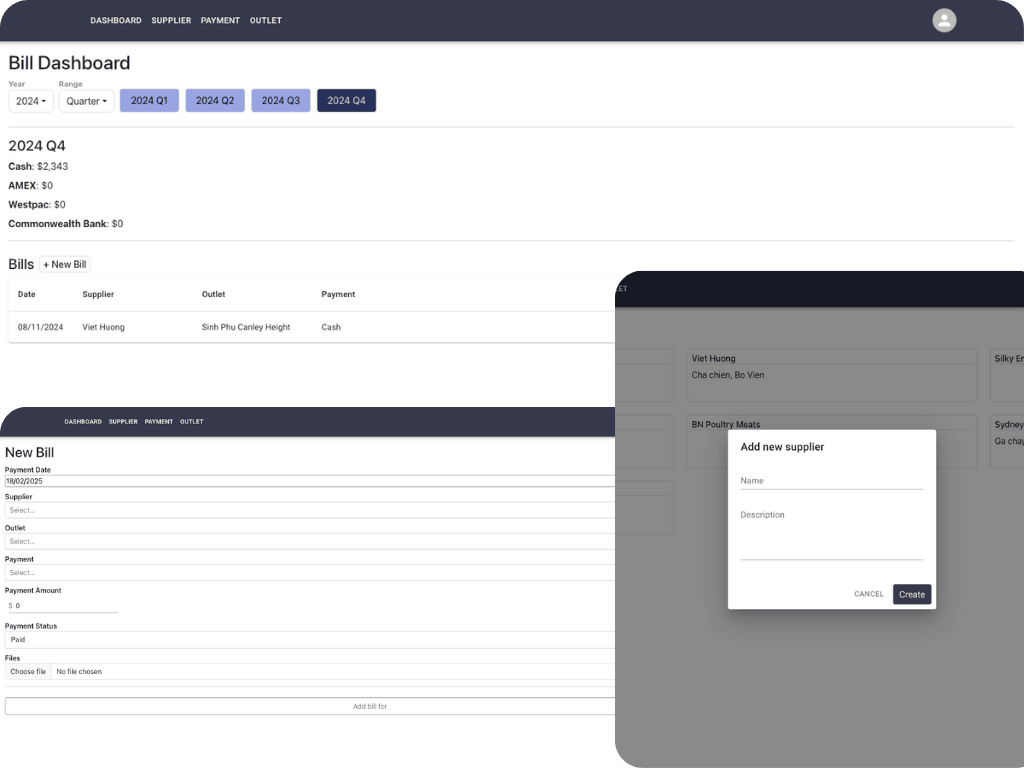Open the user profile avatar icon

[x=944, y=20]
